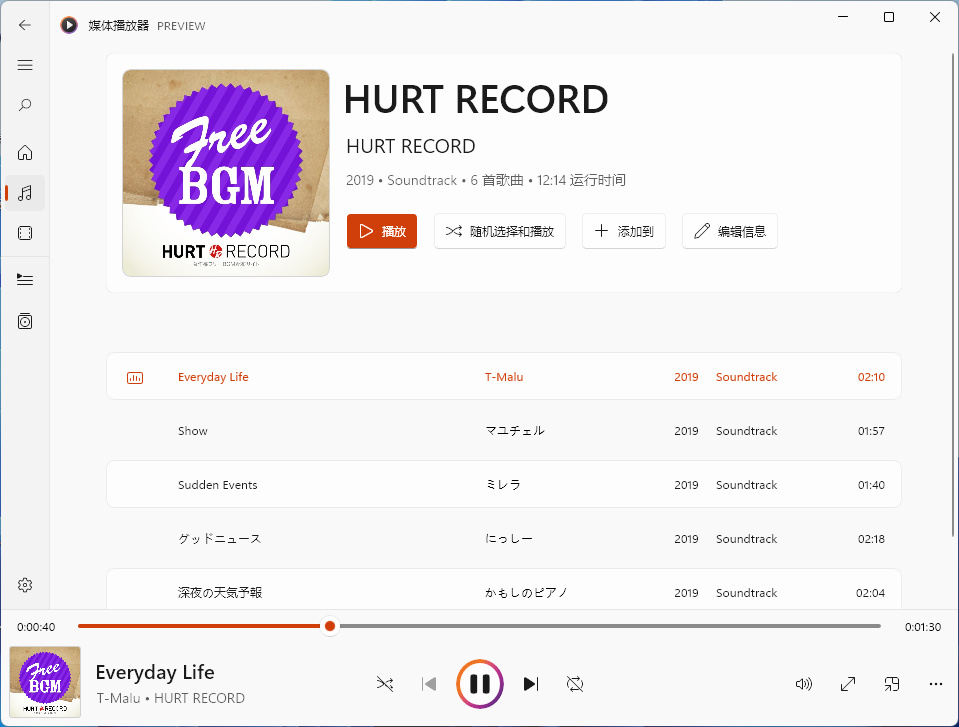Select the グッドニュース track
This screenshot has width=959, height=727.
pyautogui.click(x=503, y=539)
